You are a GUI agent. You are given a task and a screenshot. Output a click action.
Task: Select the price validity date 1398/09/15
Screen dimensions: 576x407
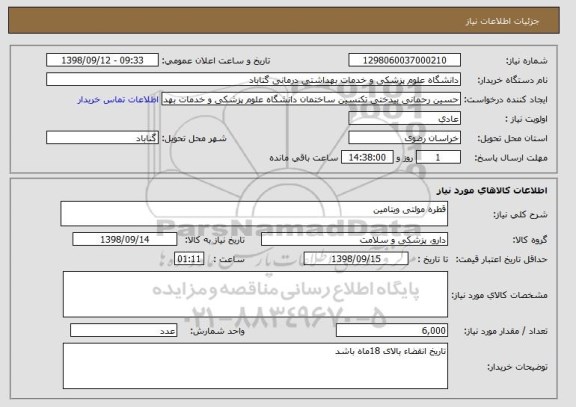click(x=356, y=259)
